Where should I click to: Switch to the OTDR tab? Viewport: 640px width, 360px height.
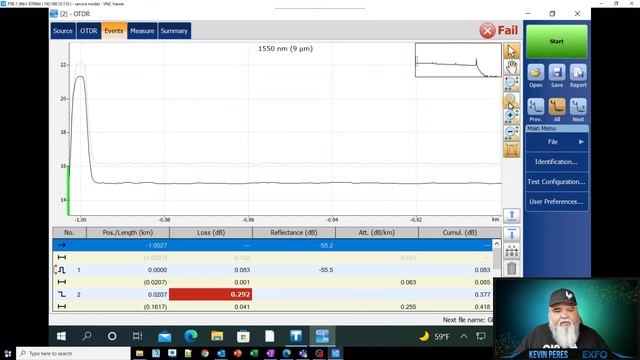89,31
